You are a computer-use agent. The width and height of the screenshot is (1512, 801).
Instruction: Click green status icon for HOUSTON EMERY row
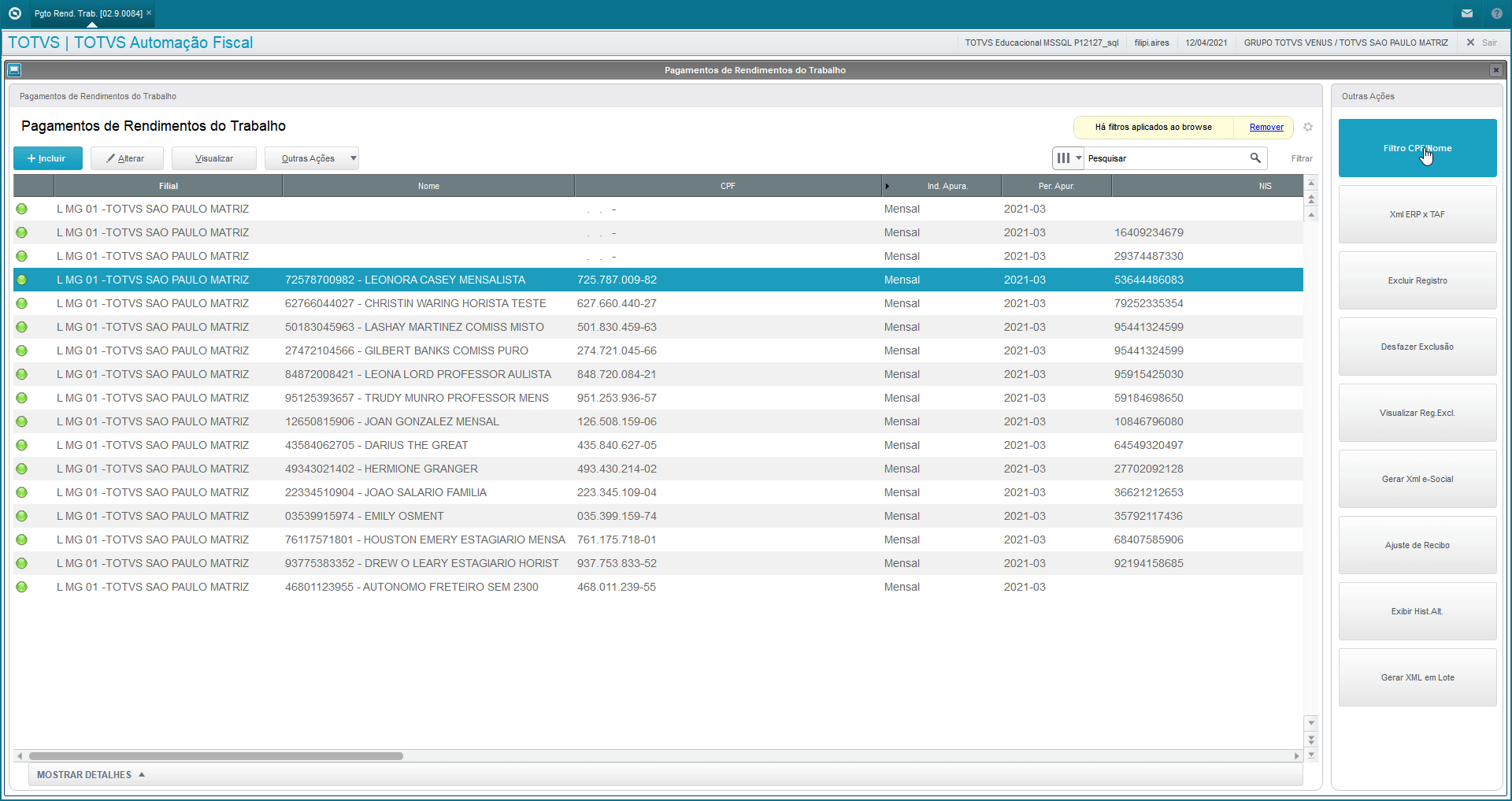pyautogui.click(x=21, y=540)
